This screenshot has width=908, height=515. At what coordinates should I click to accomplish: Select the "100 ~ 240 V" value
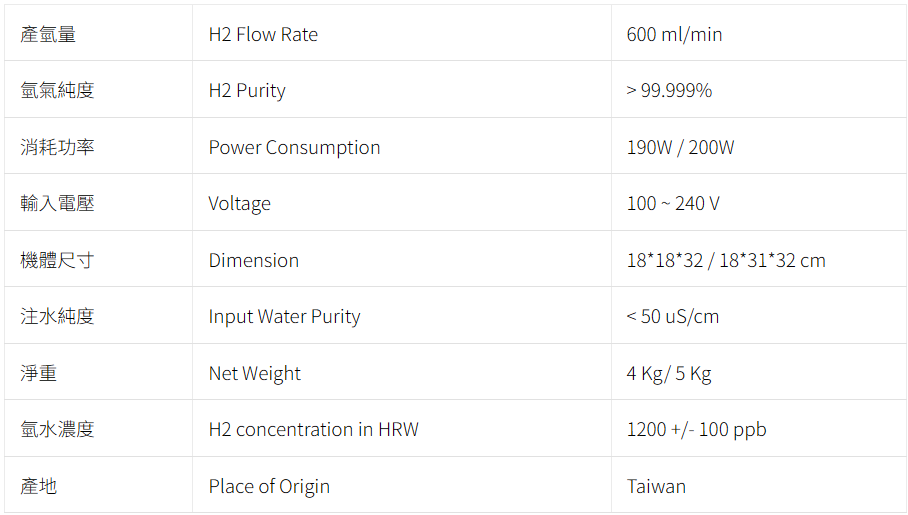pyautogui.click(x=673, y=204)
